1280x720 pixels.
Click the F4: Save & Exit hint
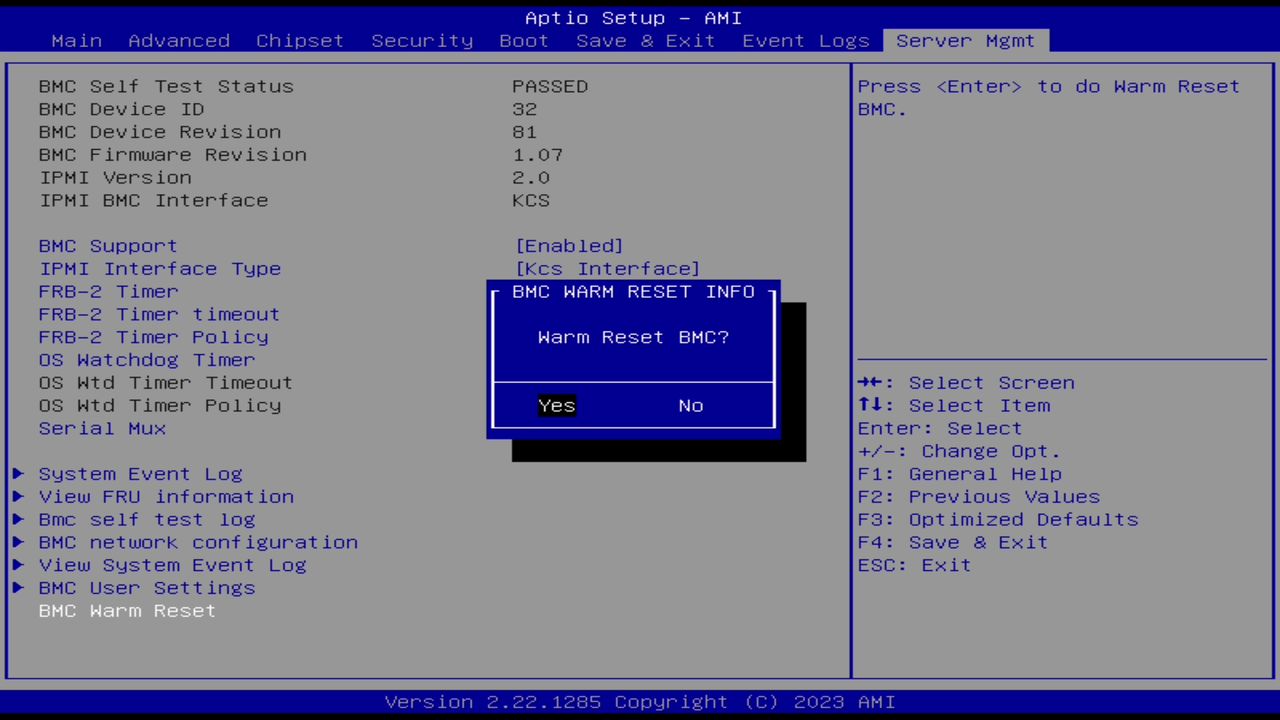point(953,542)
